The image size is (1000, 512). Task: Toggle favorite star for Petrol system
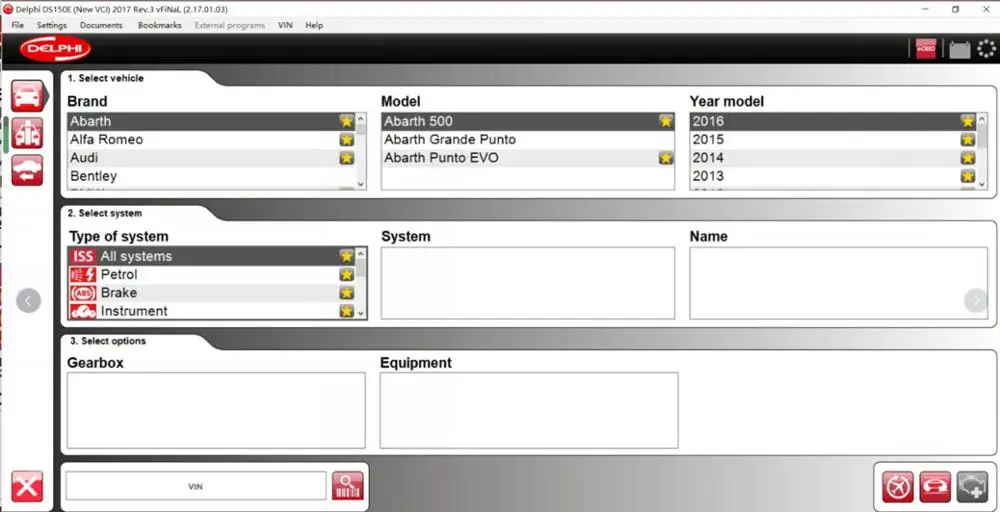tap(346, 275)
